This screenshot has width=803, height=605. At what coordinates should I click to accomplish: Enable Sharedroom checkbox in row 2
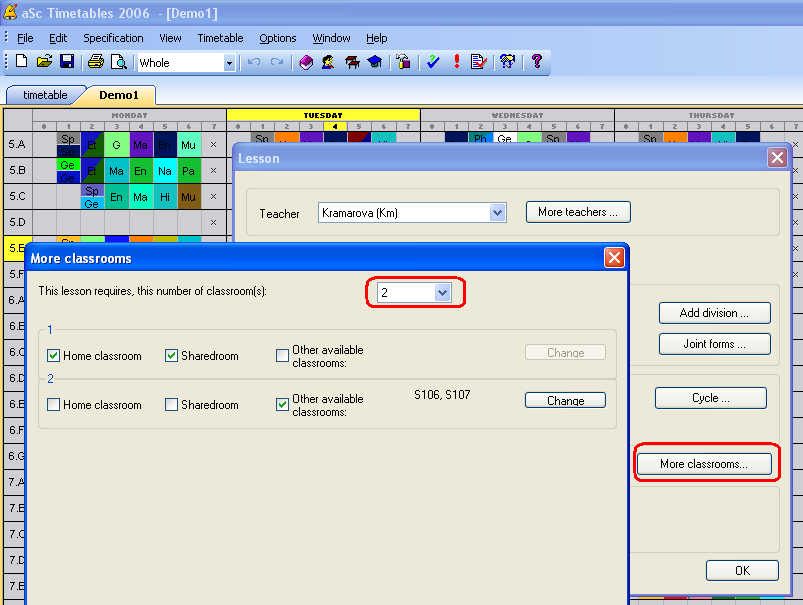(172, 405)
